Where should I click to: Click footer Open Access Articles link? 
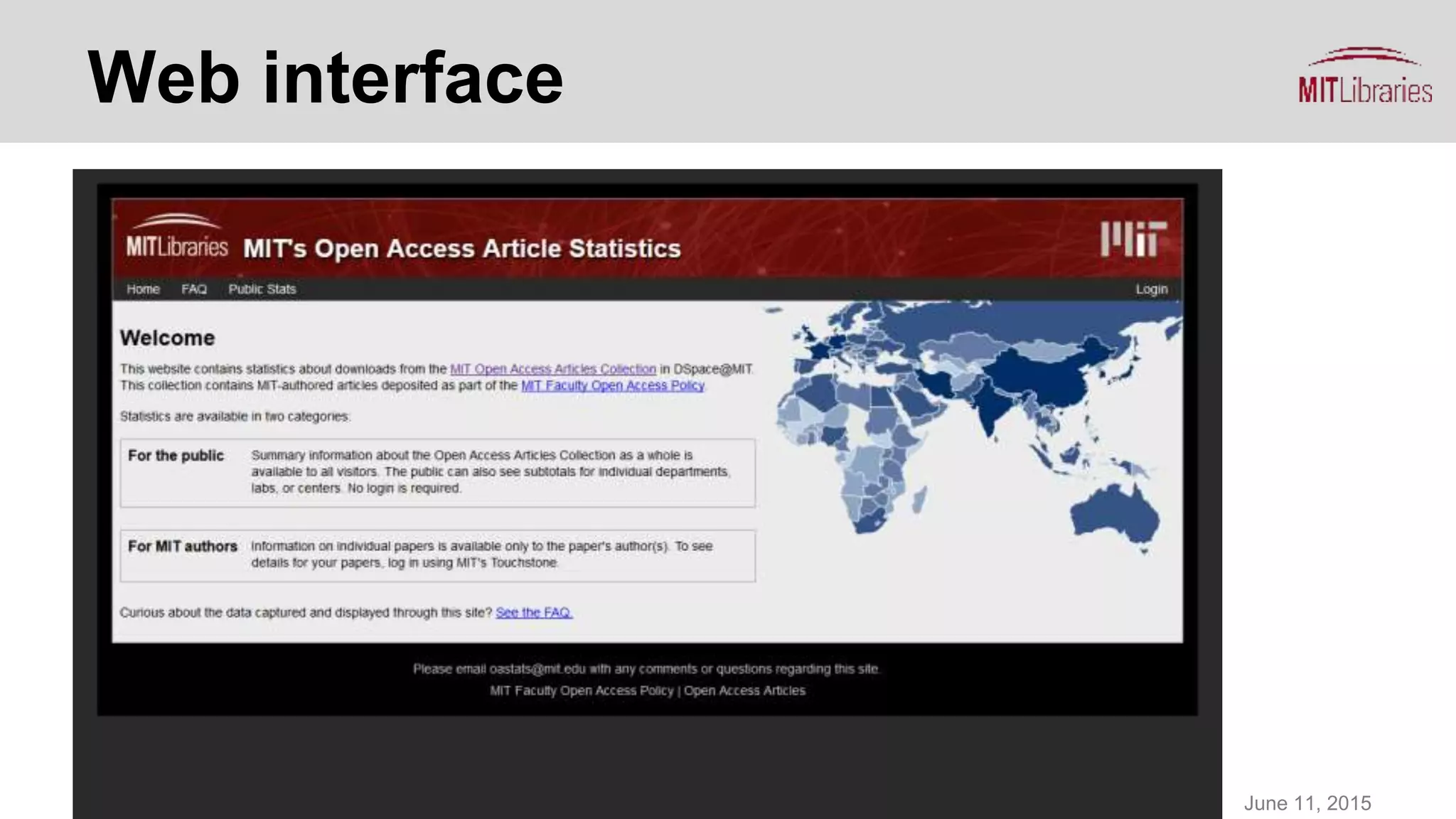pyautogui.click(x=745, y=690)
